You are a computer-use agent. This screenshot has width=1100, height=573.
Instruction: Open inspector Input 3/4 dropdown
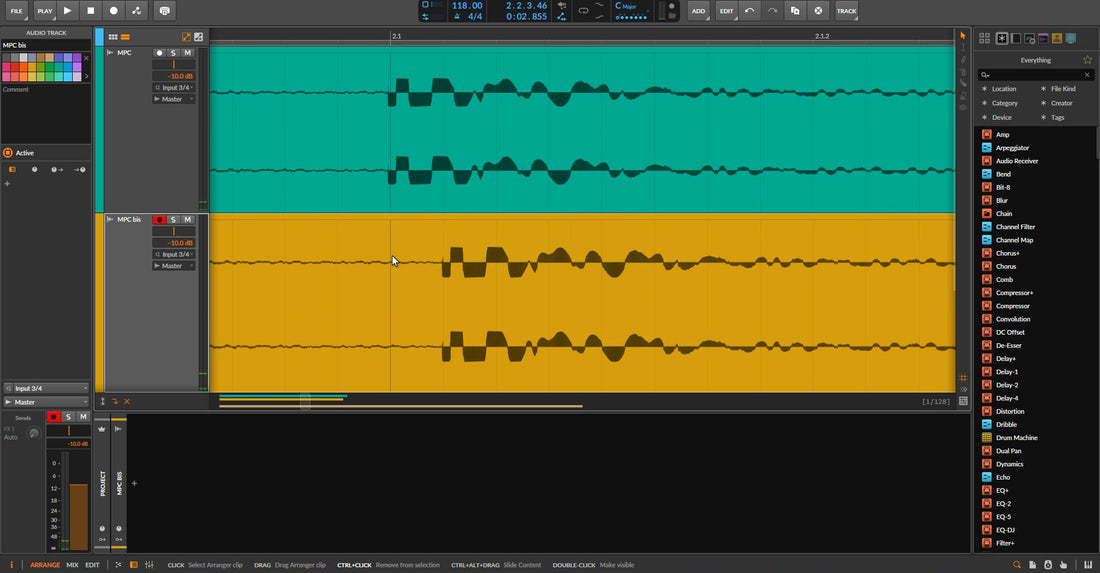click(x=46, y=388)
